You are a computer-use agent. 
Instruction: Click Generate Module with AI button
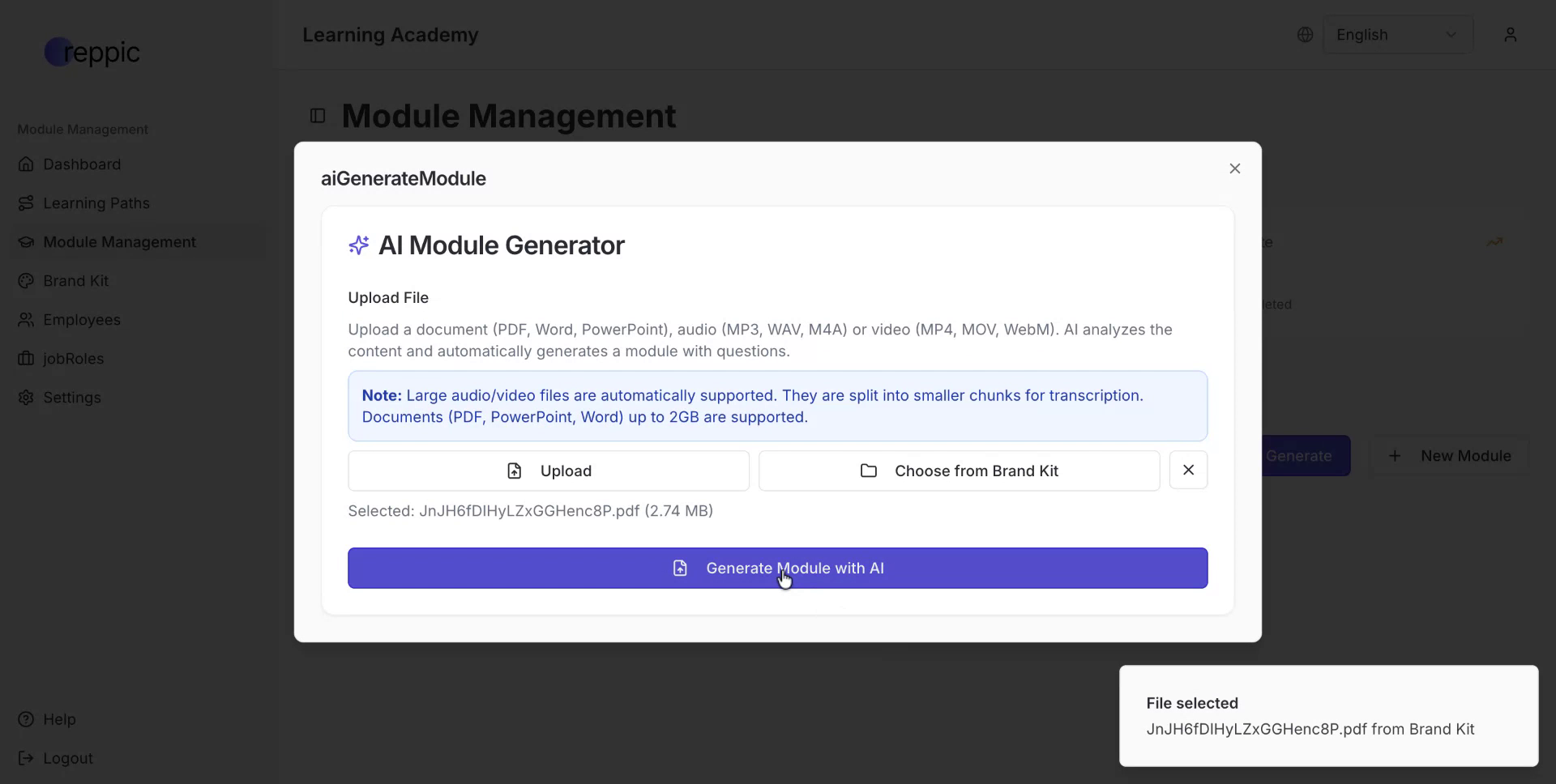(777, 569)
